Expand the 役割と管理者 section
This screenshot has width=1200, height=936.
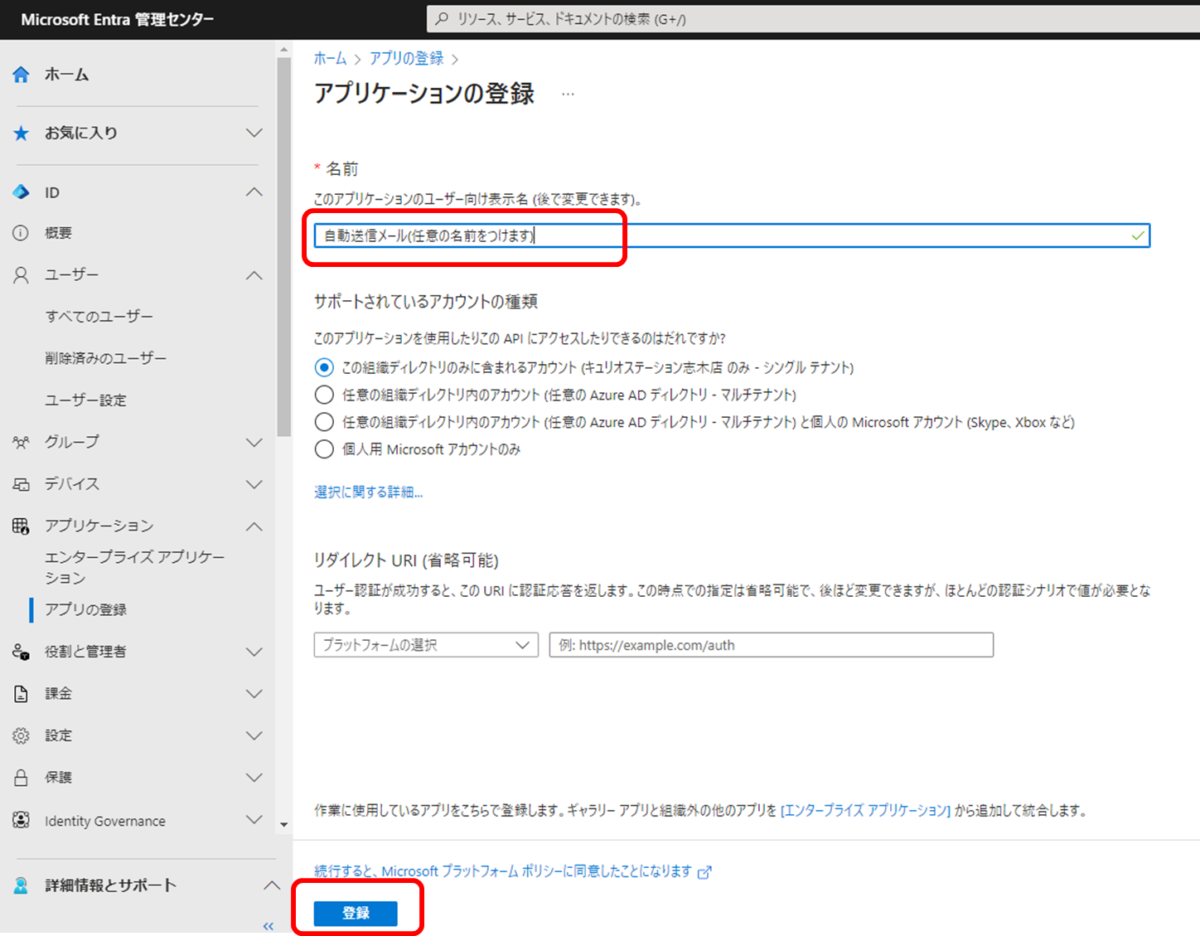(x=255, y=652)
